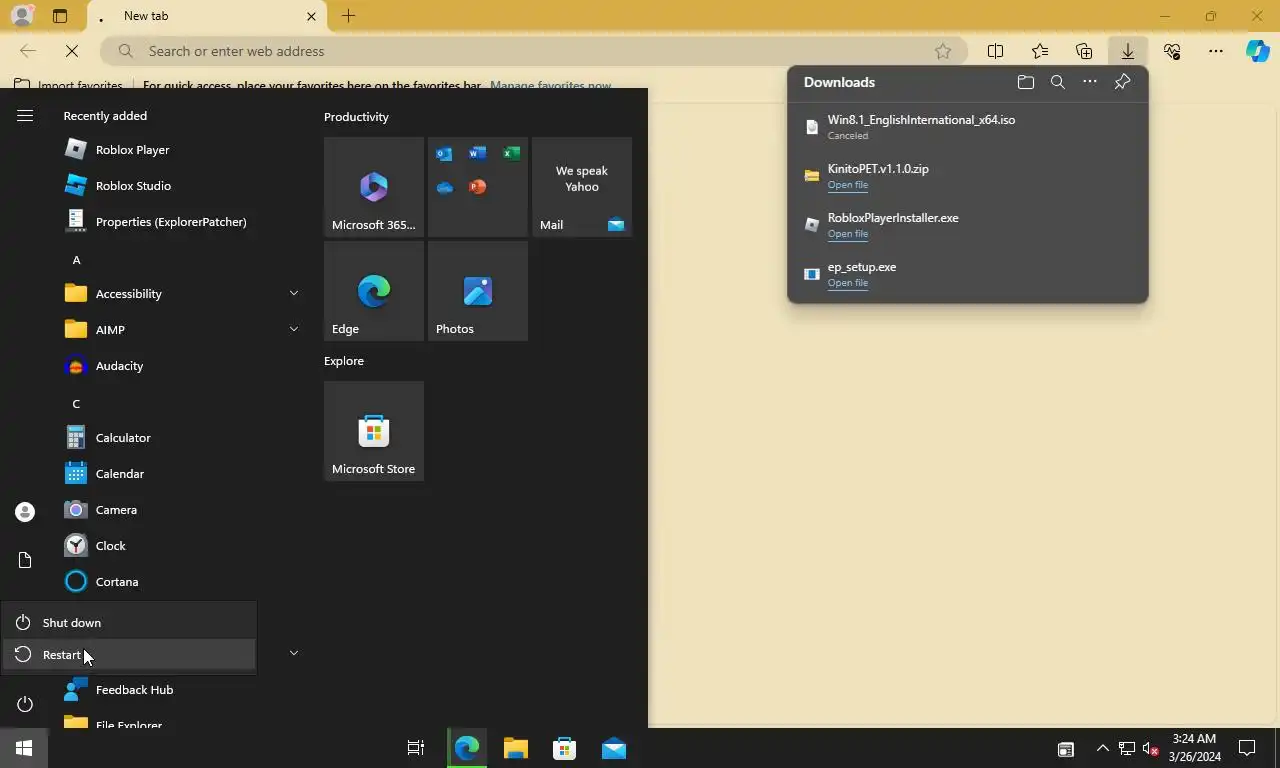Image resolution: width=1280 pixels, height=768 pixels.
Task: Expand the Start hamburger navigation menu
Action: [25, 116]
